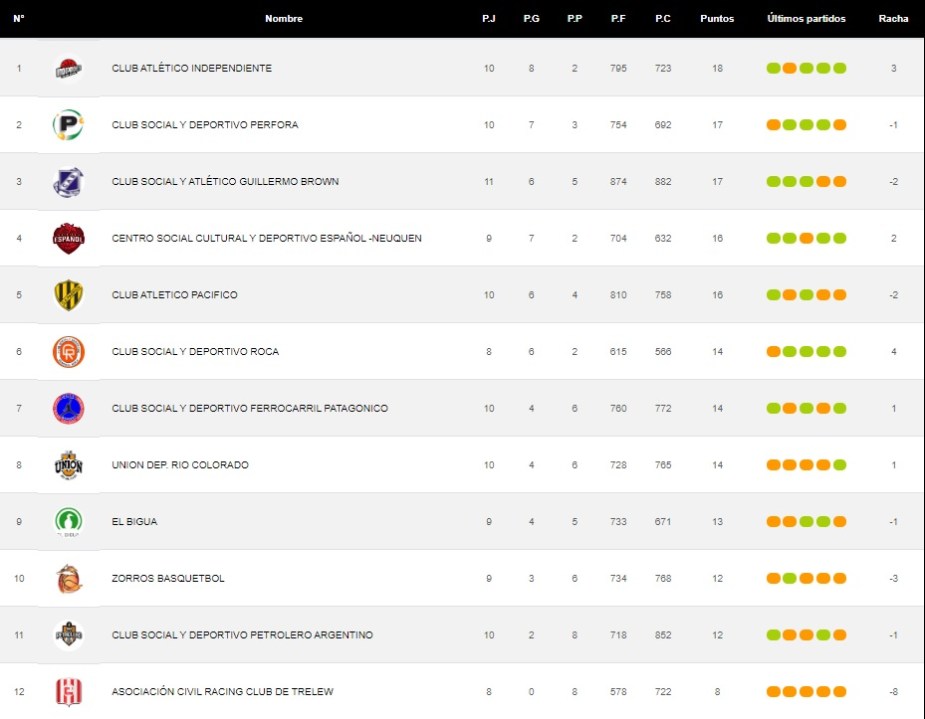The width and height of the screenshot is (925, 719).
Task: Click last result dot in Racing de Trelew row
Action: click(x=840, y=692)
